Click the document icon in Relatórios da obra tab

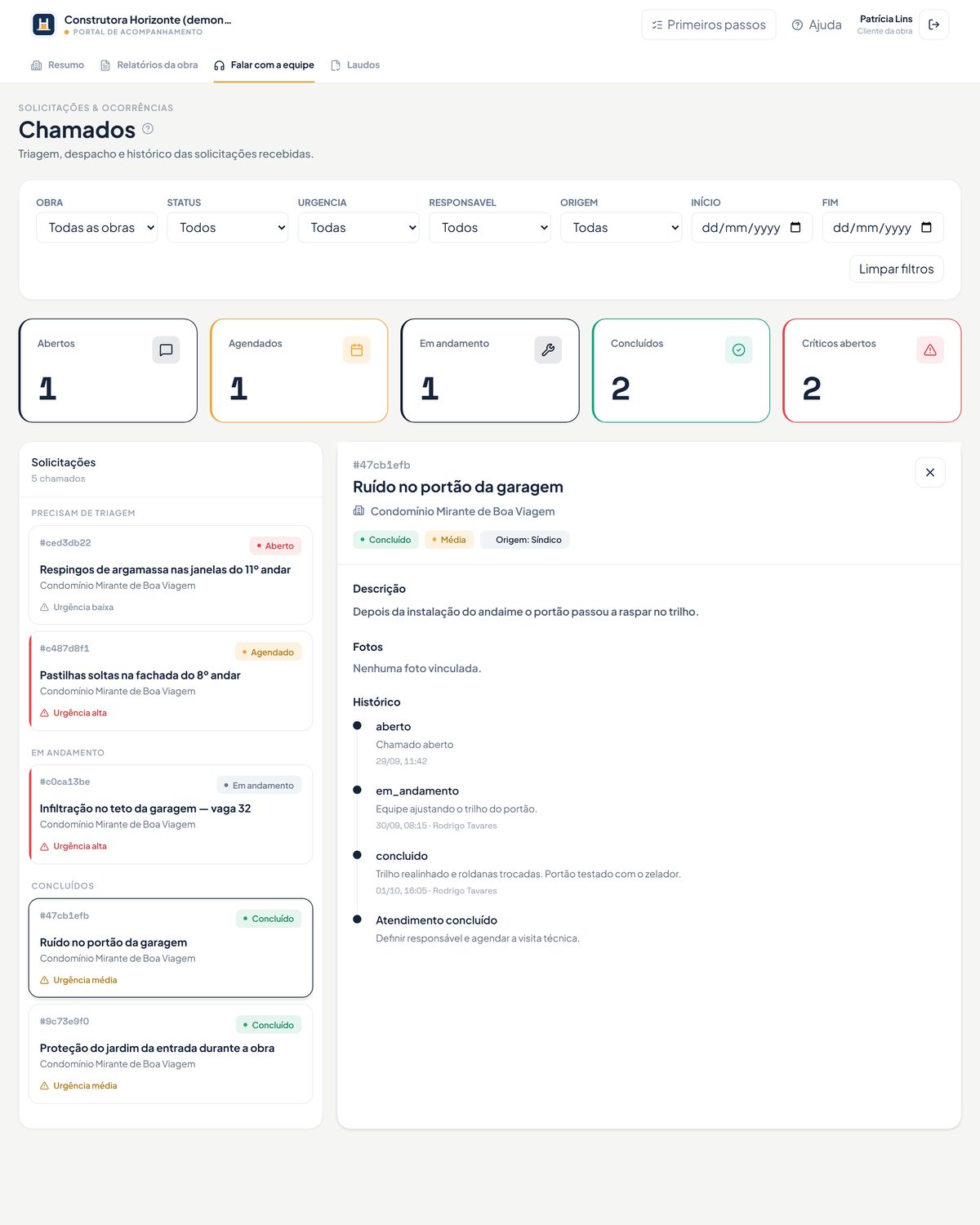pos(105,65)
